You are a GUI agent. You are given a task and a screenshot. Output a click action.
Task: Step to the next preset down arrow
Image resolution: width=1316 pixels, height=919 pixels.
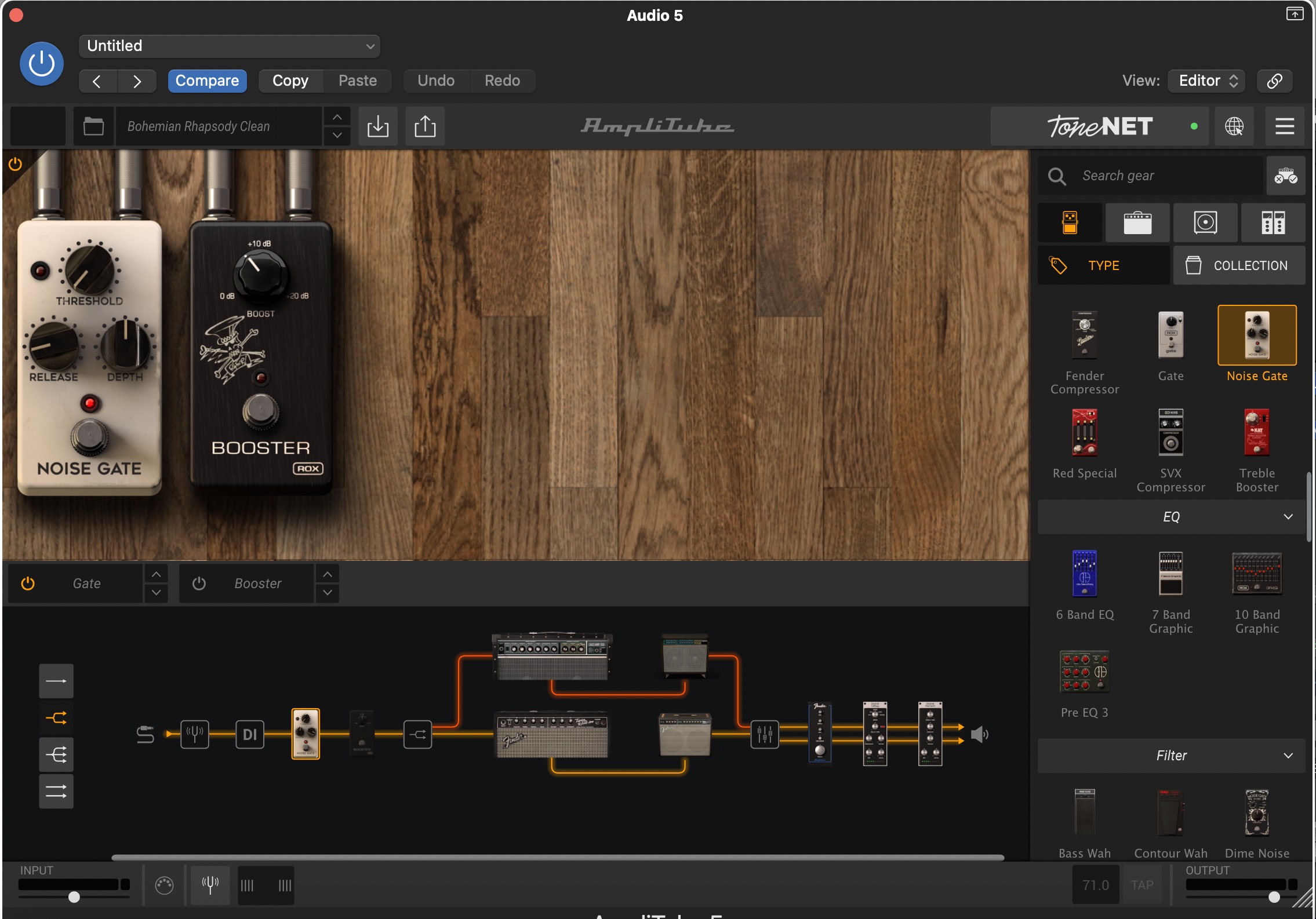point(337,136)
